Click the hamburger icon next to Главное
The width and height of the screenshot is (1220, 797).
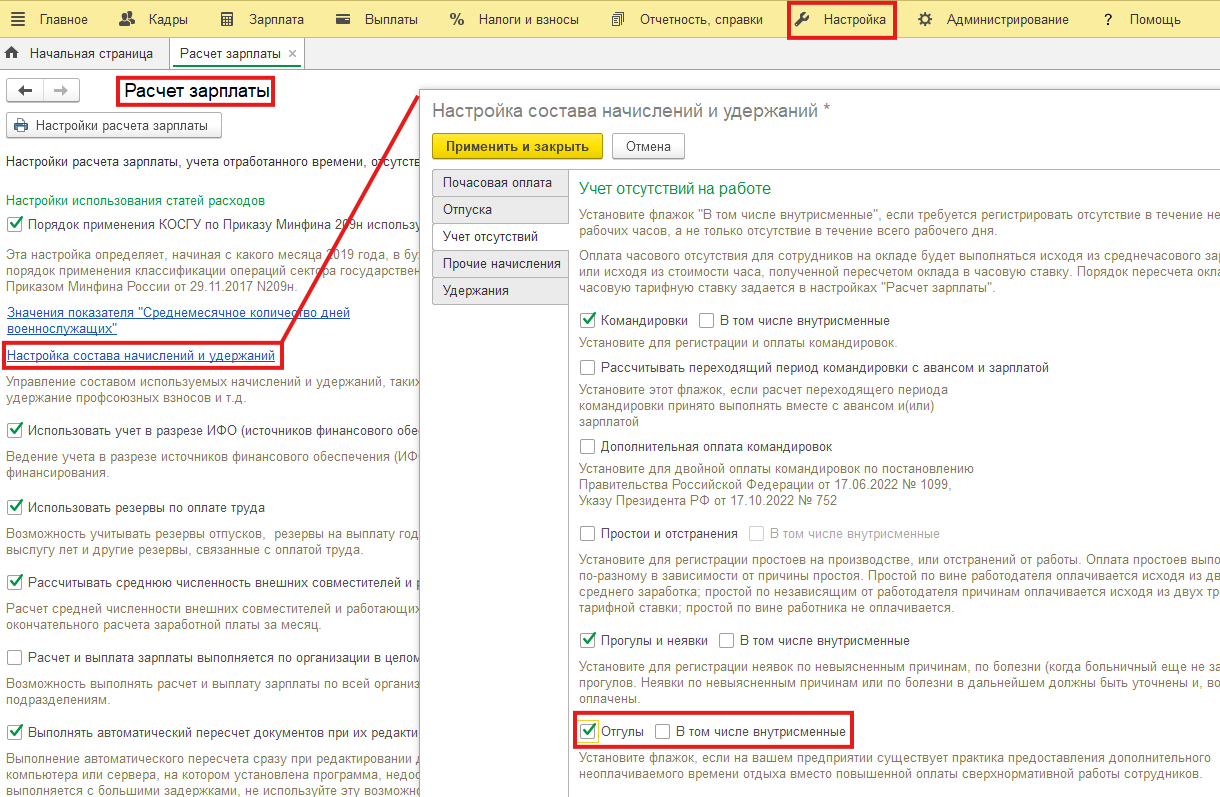click(20, 19)
